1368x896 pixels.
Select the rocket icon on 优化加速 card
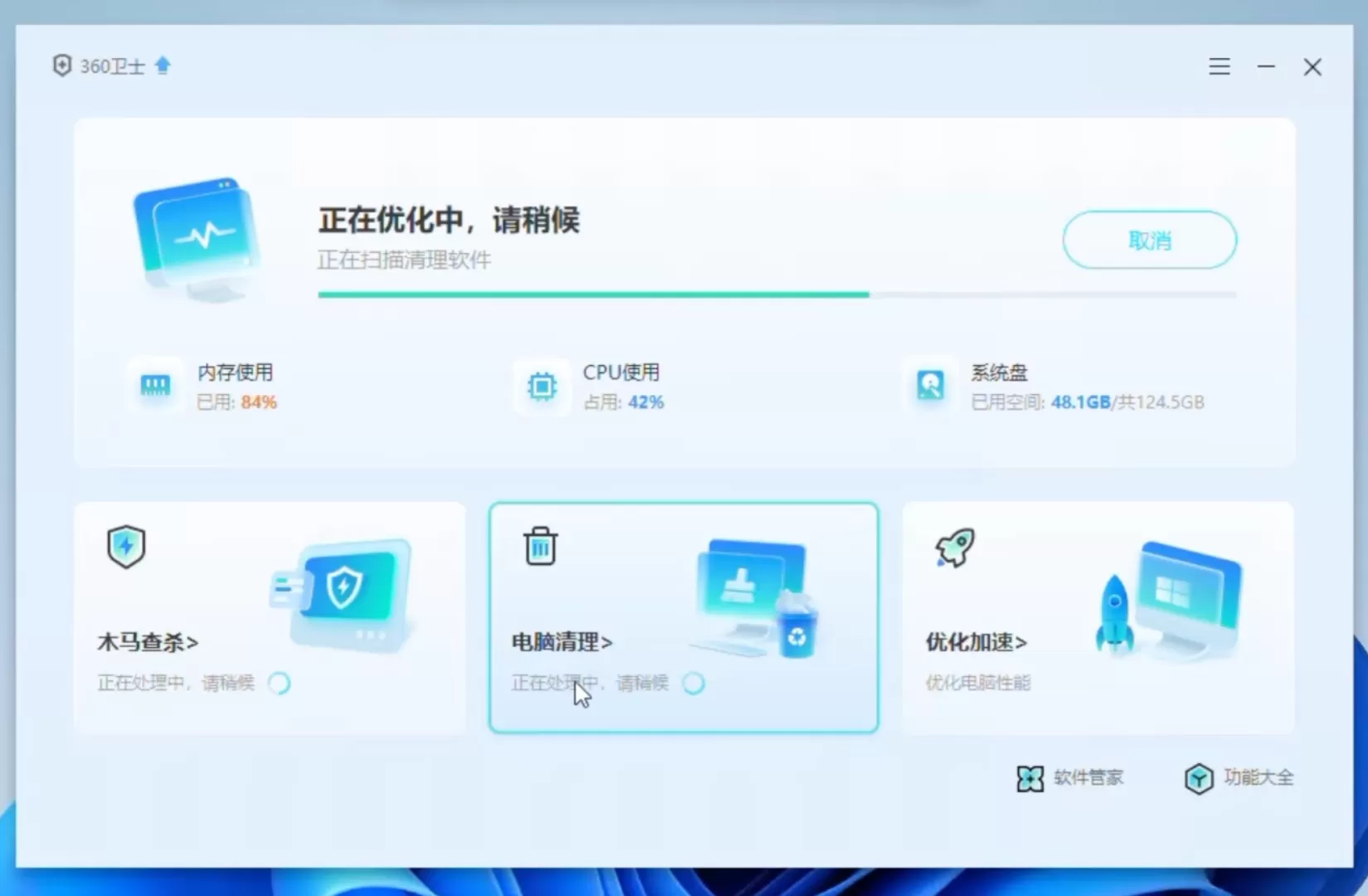953,546
